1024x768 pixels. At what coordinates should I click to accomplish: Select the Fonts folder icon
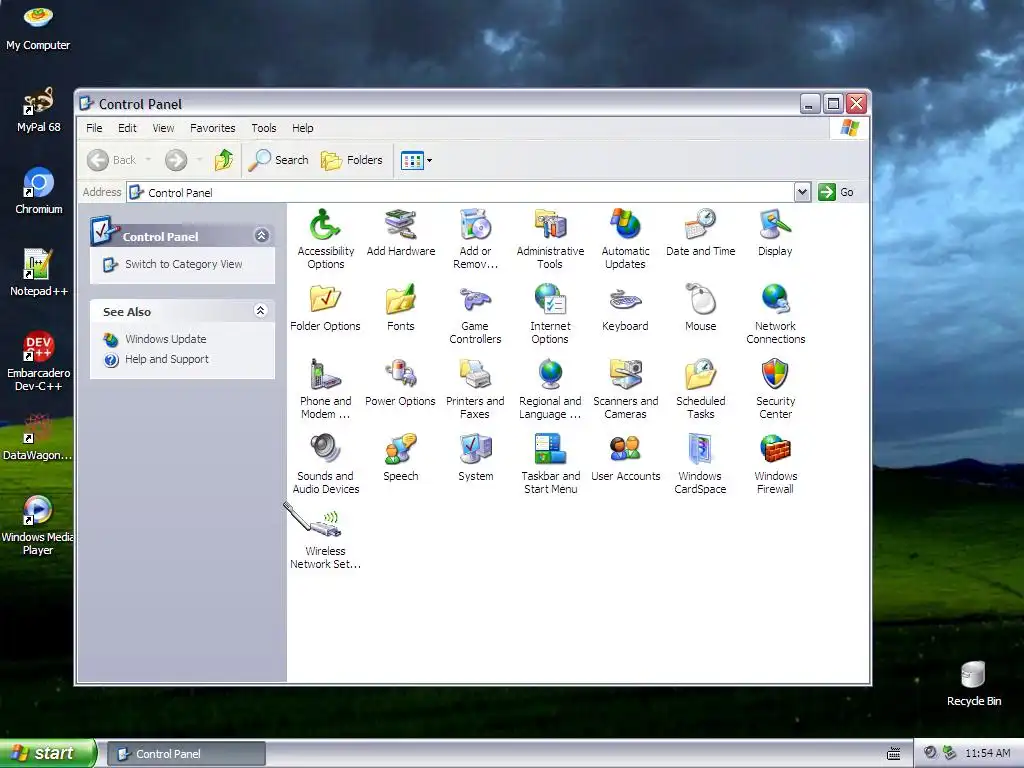(x=400, y=308)
